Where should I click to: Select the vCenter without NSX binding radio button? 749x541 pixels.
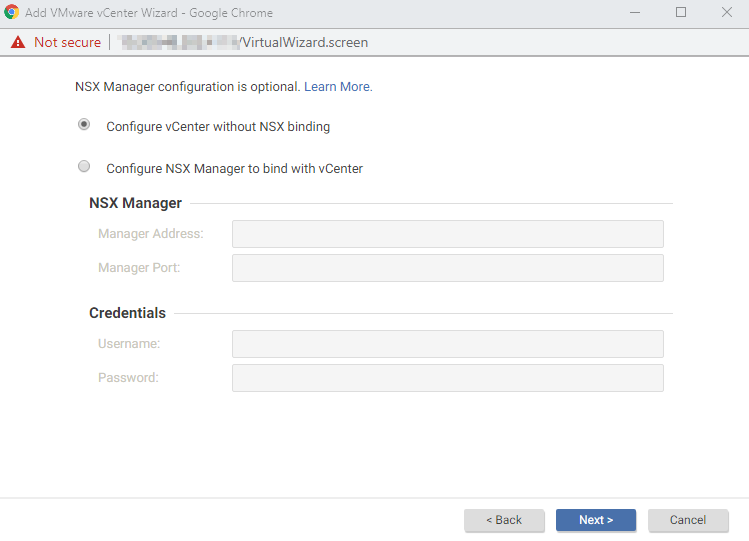pos(84,125)
